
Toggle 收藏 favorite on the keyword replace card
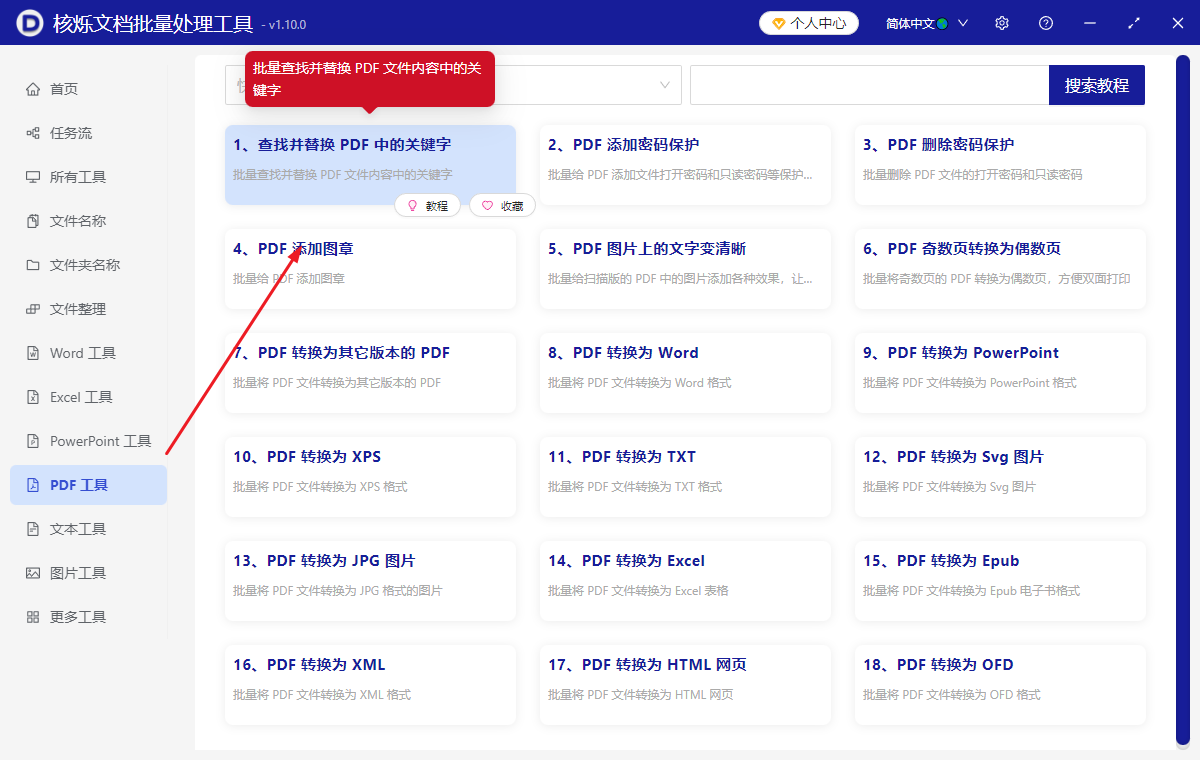[501, 205]
